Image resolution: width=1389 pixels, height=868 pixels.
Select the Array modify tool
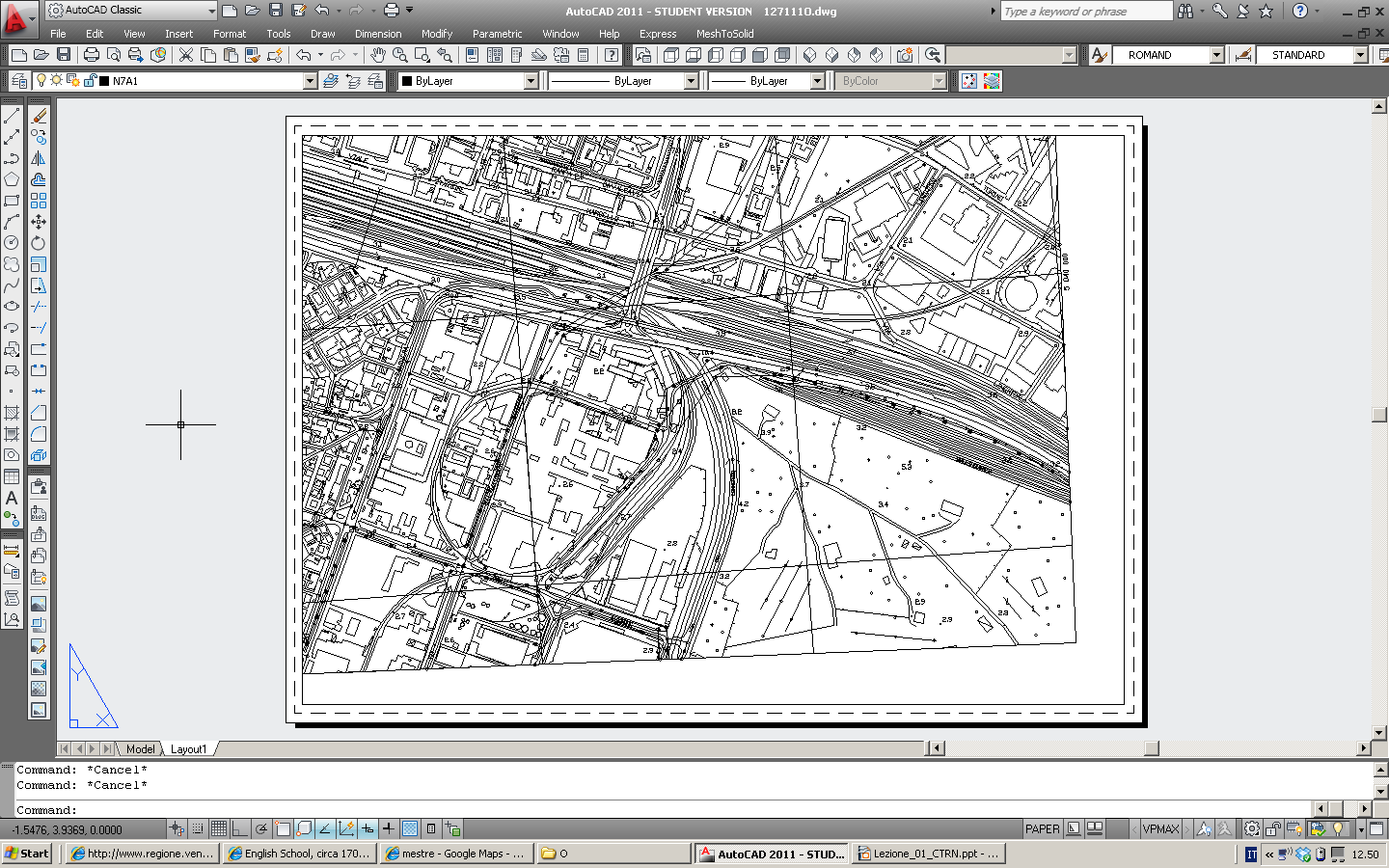[x=39, y=201]
